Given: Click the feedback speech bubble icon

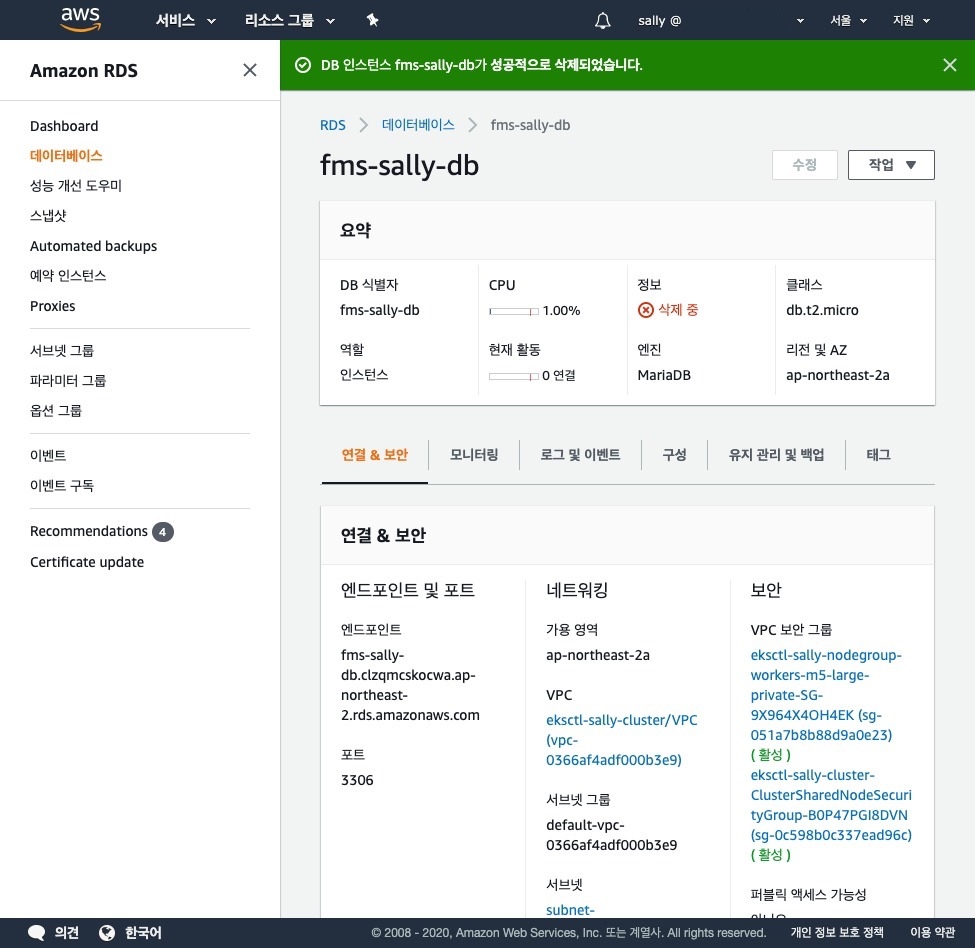Looking at the screenshot, I should [37, 932].
